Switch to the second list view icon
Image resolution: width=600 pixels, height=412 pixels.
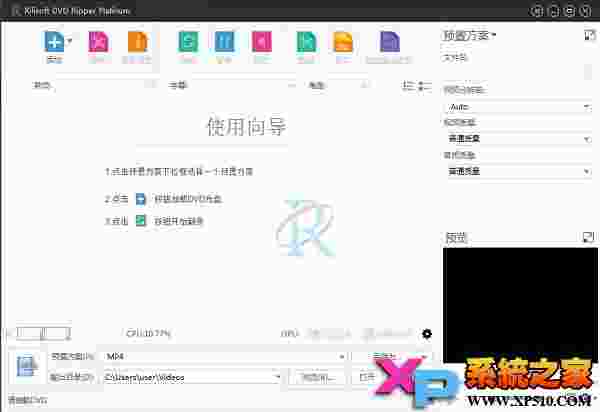pyautogui.click(x=425, y=85)
